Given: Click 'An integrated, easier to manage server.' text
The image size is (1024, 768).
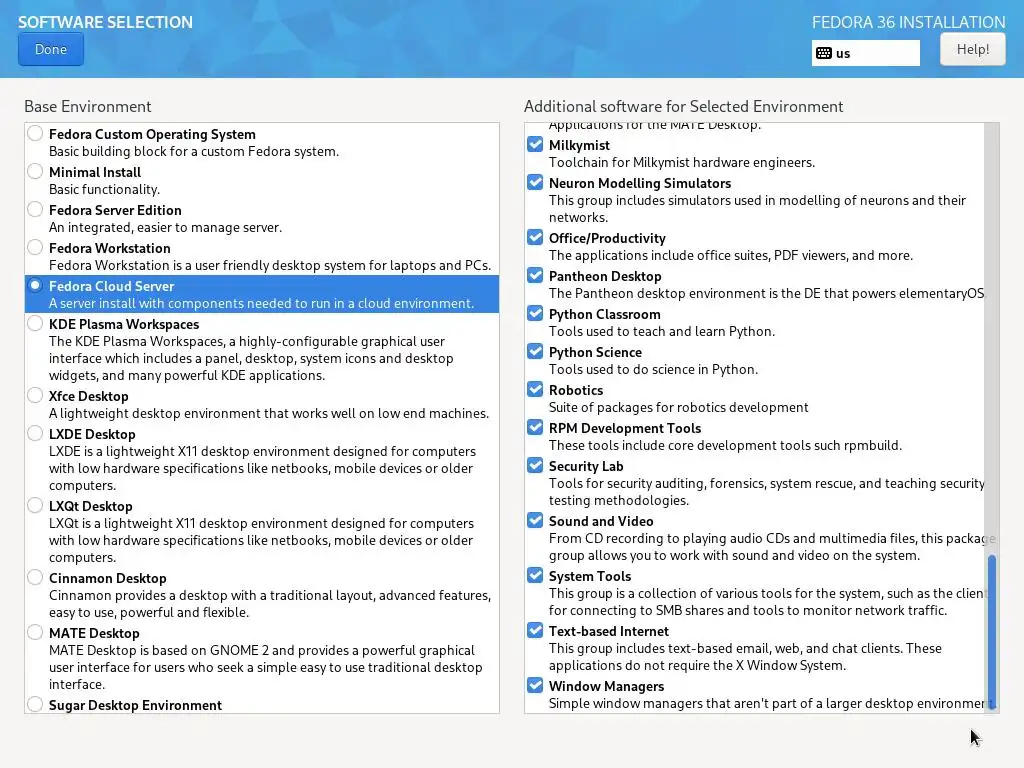Looking at the screenshot, I should pos(165,227).
